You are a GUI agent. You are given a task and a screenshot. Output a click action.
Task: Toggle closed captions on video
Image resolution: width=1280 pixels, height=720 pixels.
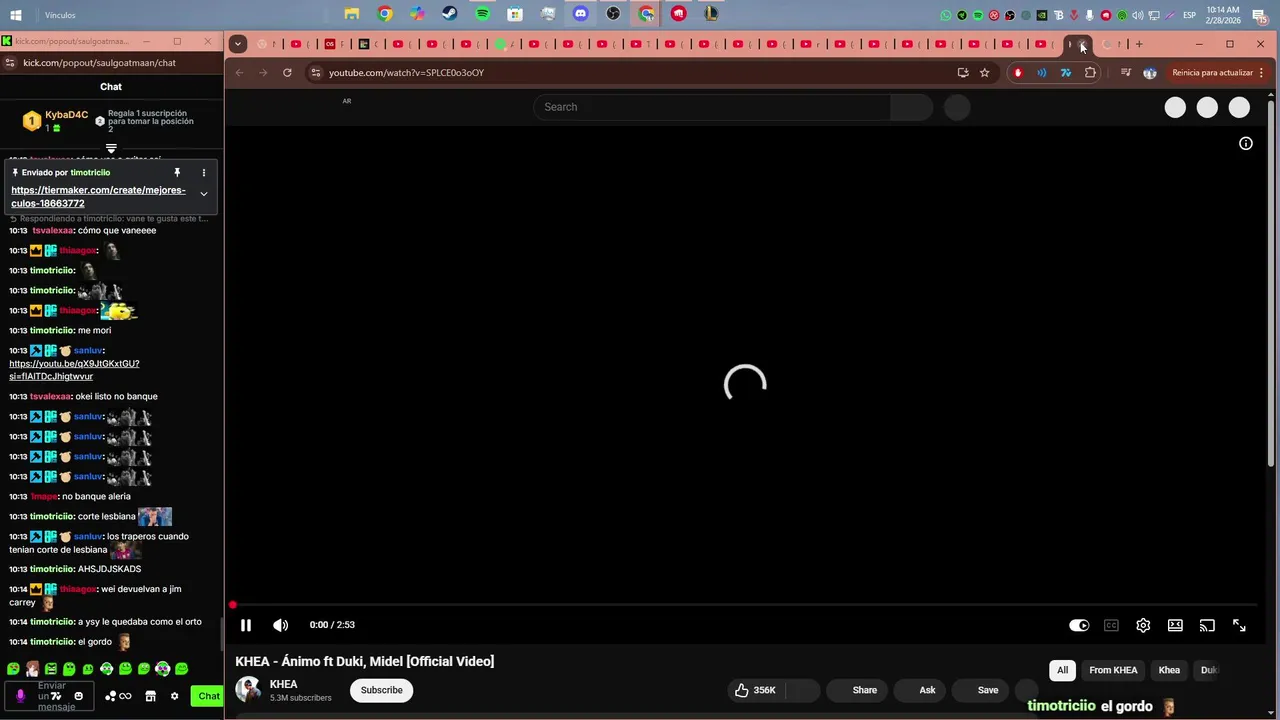[x=1111, y=625]
